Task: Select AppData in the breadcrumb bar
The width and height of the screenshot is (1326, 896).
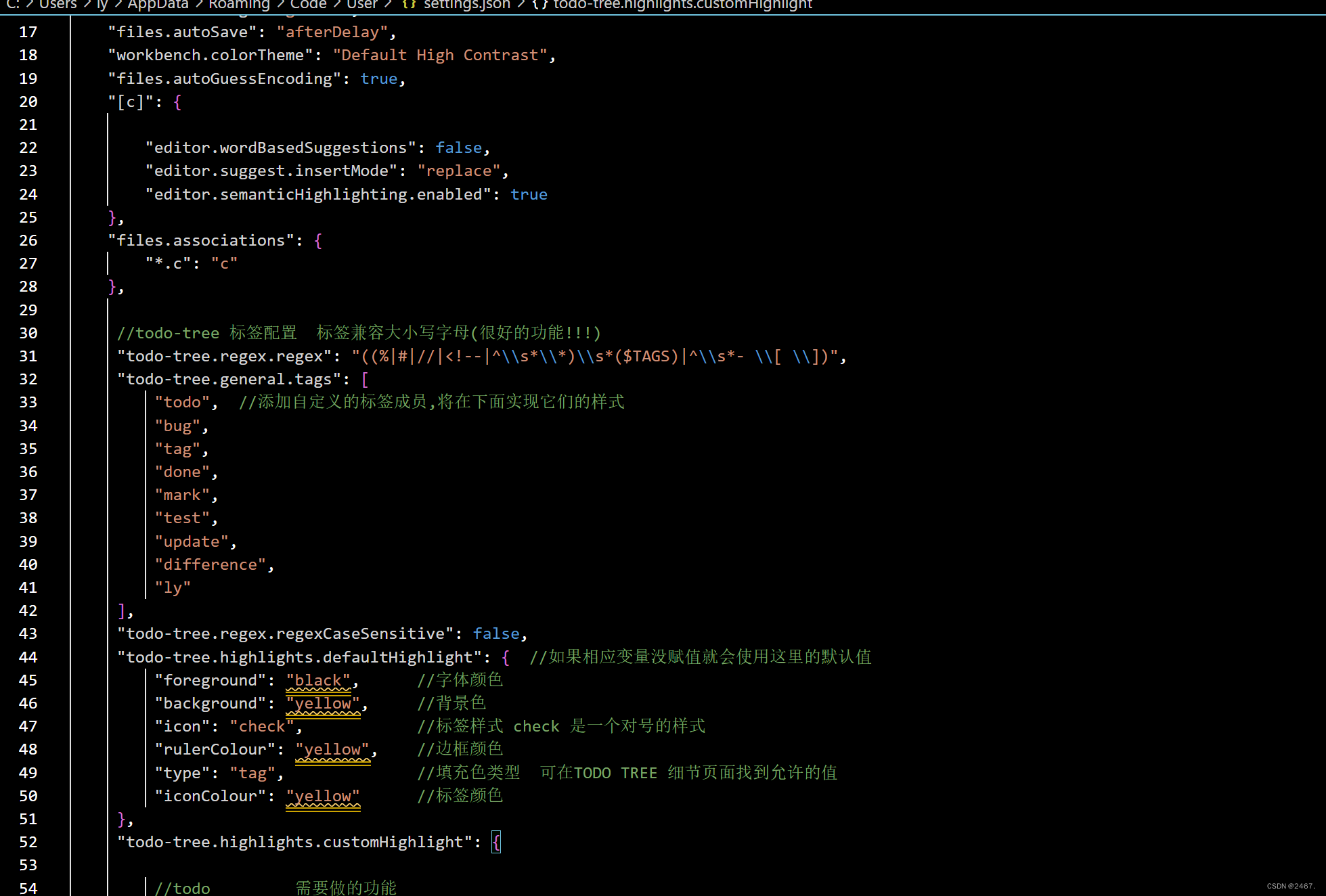Action: pos(158,5)
